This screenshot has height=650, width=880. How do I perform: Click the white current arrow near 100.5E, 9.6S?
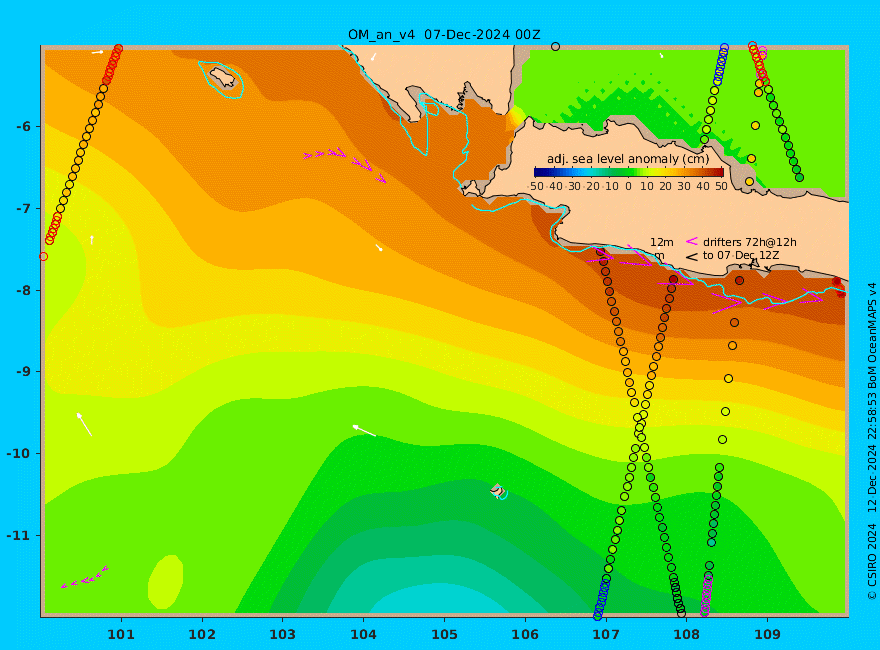[x=84, y=424]
